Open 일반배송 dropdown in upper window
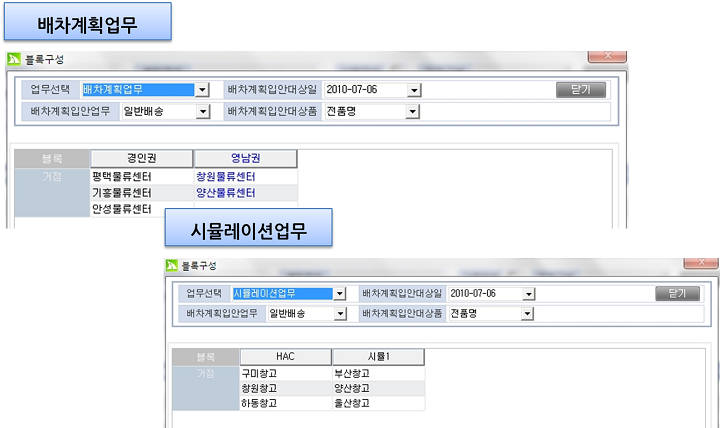The width and height of the screenshot is (720, 428). tap(202, 112)
